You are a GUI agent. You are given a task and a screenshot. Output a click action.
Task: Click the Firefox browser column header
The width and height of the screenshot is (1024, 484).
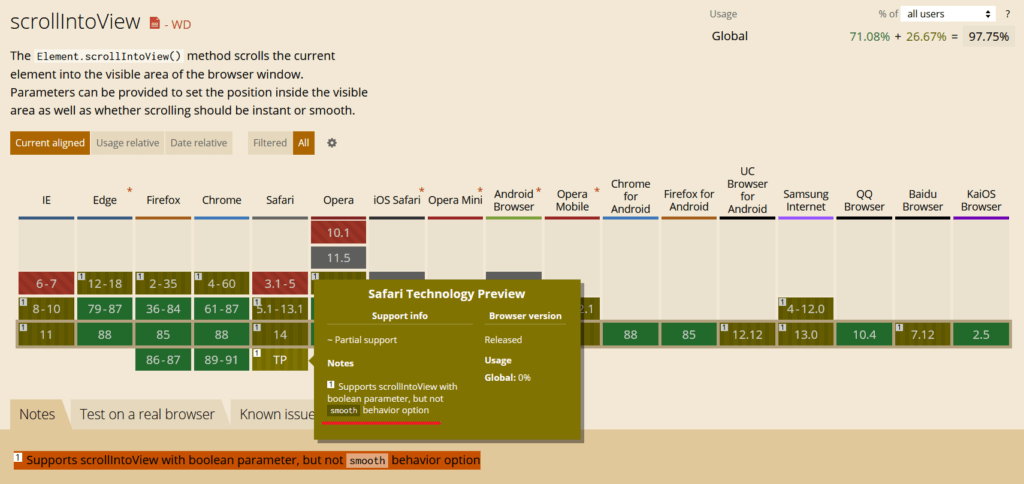[x=163, y=200]
